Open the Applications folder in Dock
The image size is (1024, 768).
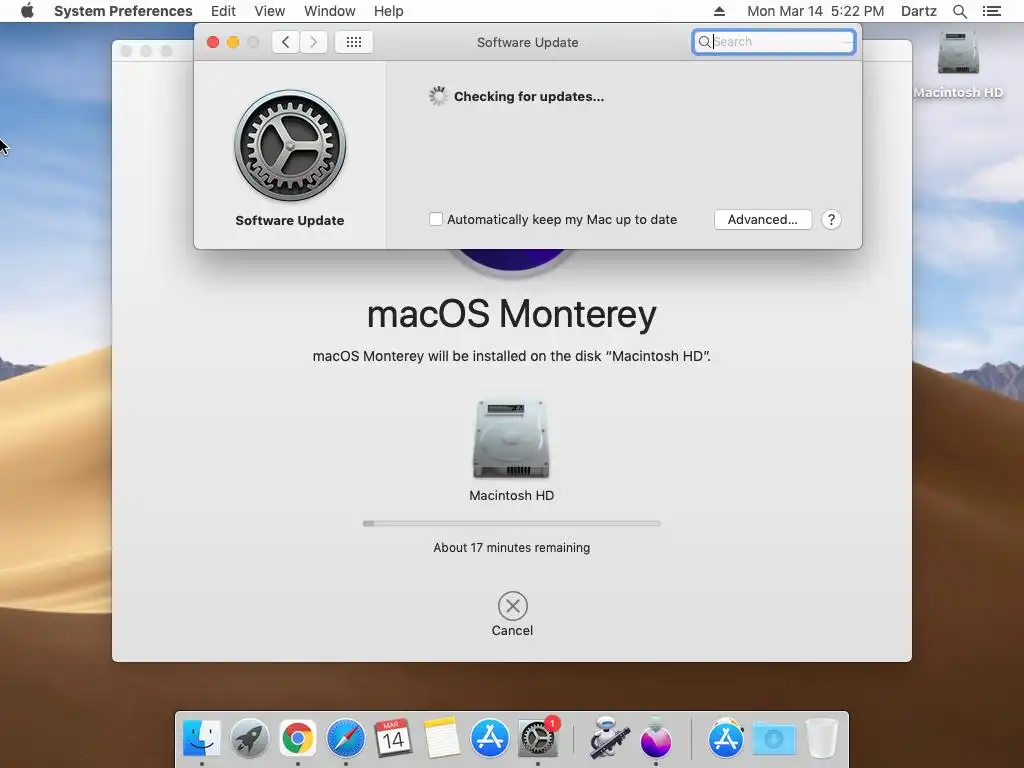tap(726, 739)
